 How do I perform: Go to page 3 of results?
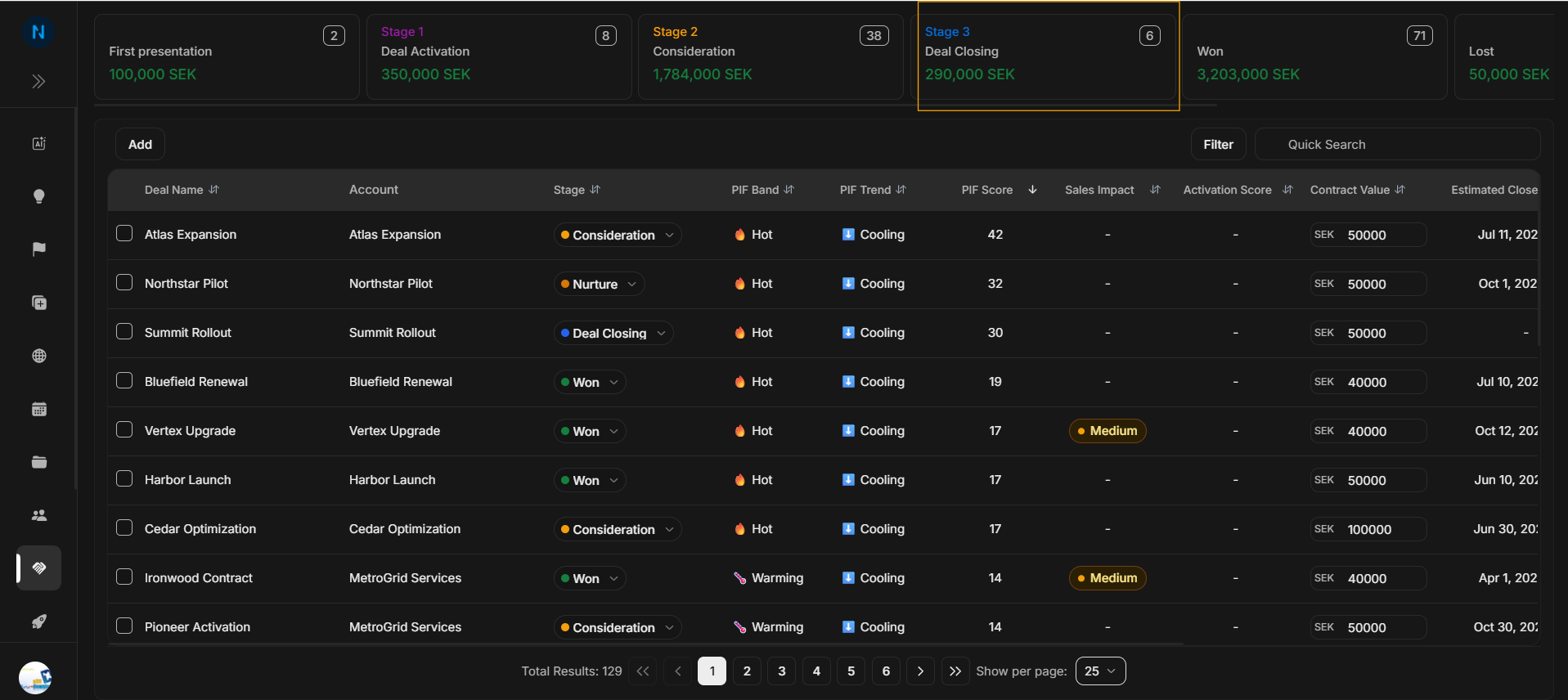[x=781, y=671]
